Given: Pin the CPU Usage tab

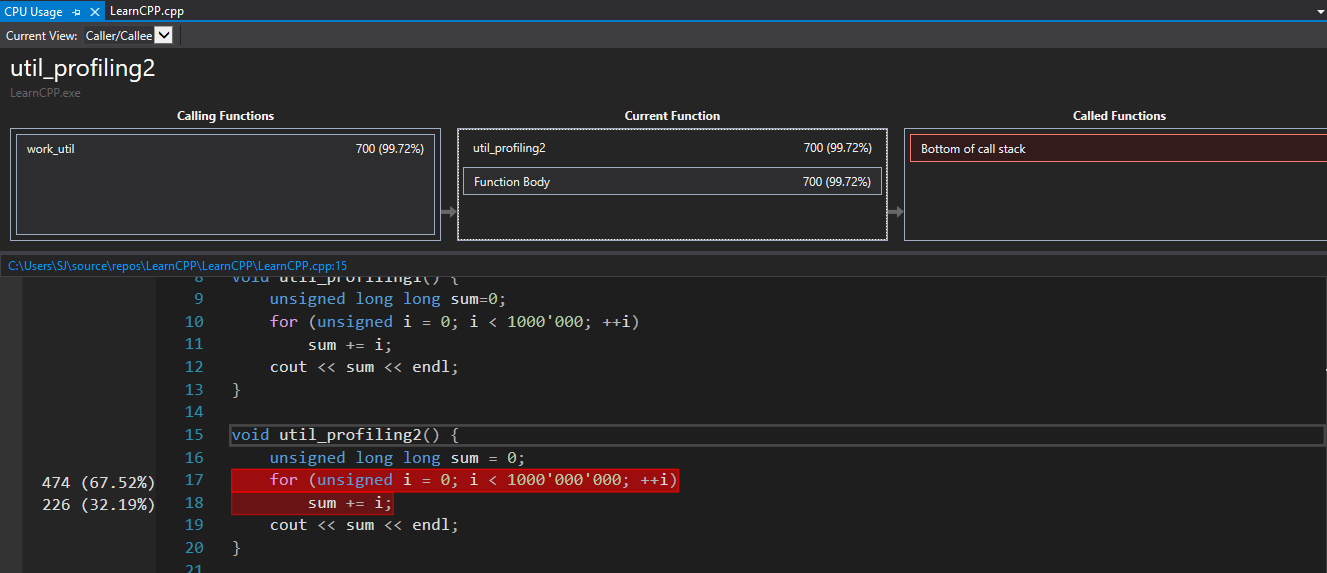Looking at the screenshot, I should click(x=77, y=12).
